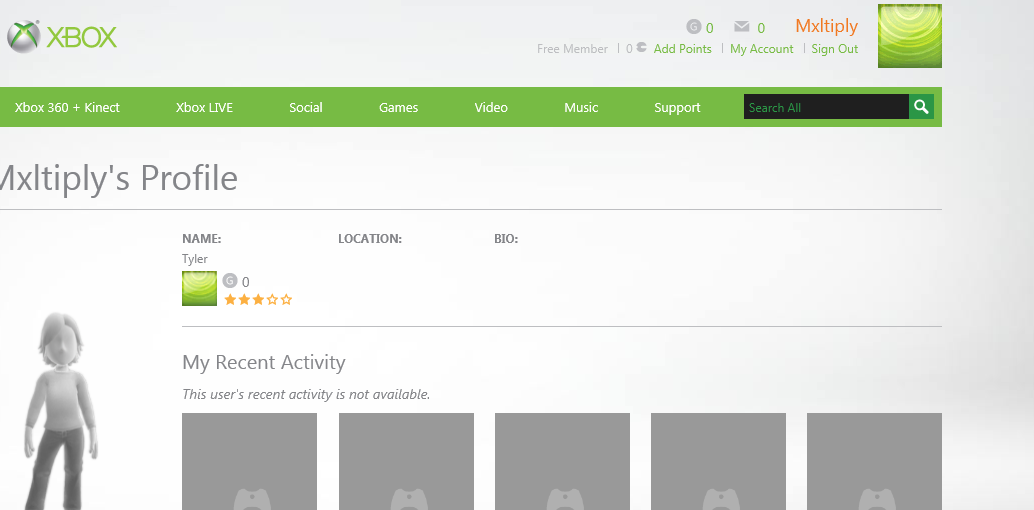Click the Xbox sphere logo
1034x510 pixels.
[24, 36]
